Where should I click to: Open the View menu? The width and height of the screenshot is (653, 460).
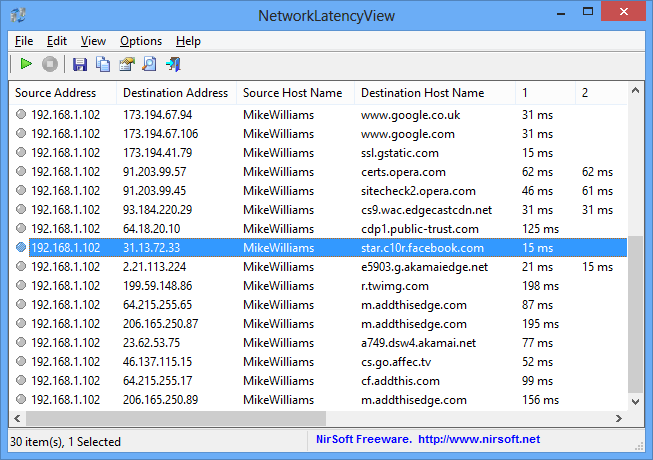pyautogui.click(x=93, y=41)
